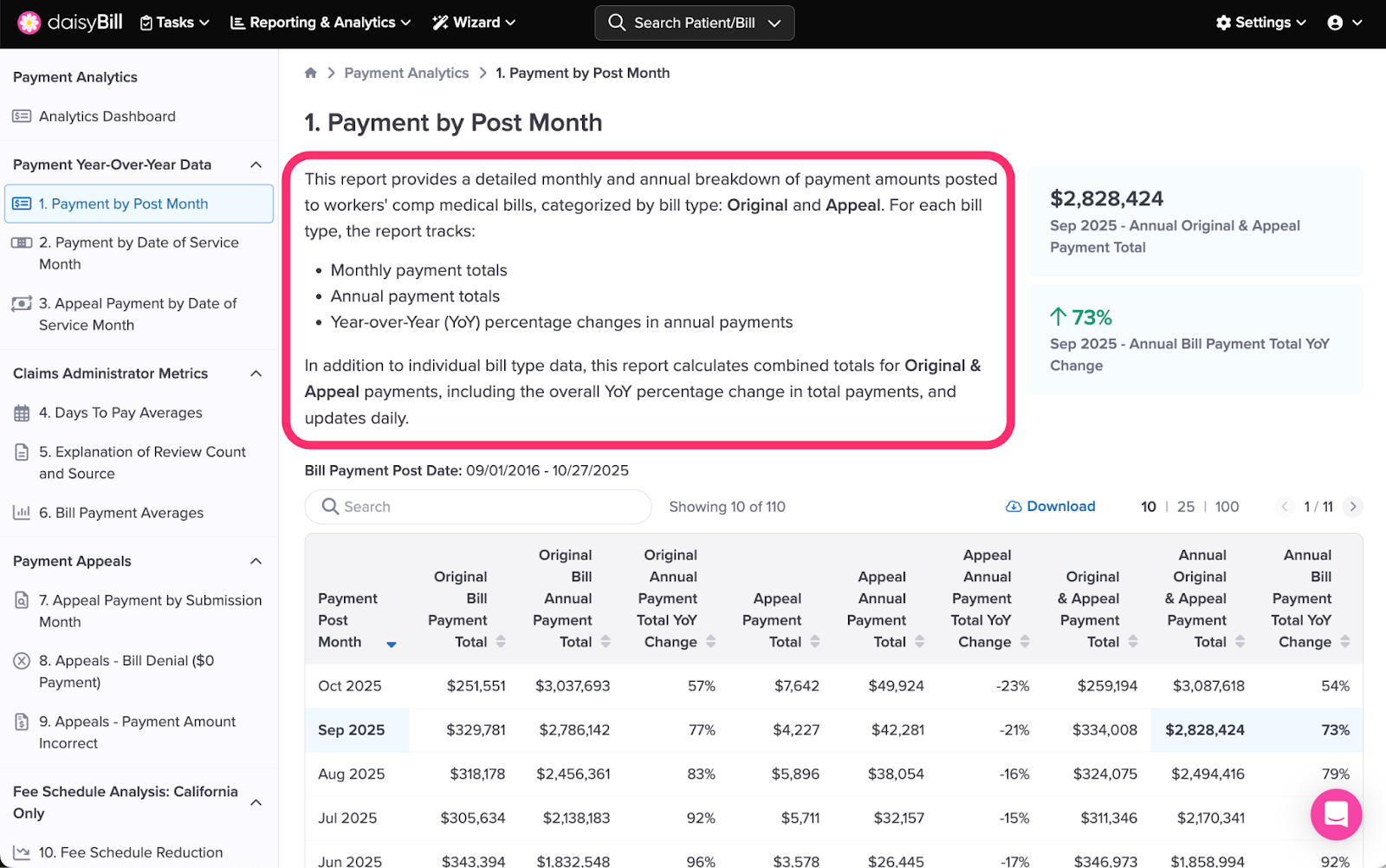The image size is (1386, 868).
Task: Sort by Original Bill Payment Total
Action: click(501, 642)
